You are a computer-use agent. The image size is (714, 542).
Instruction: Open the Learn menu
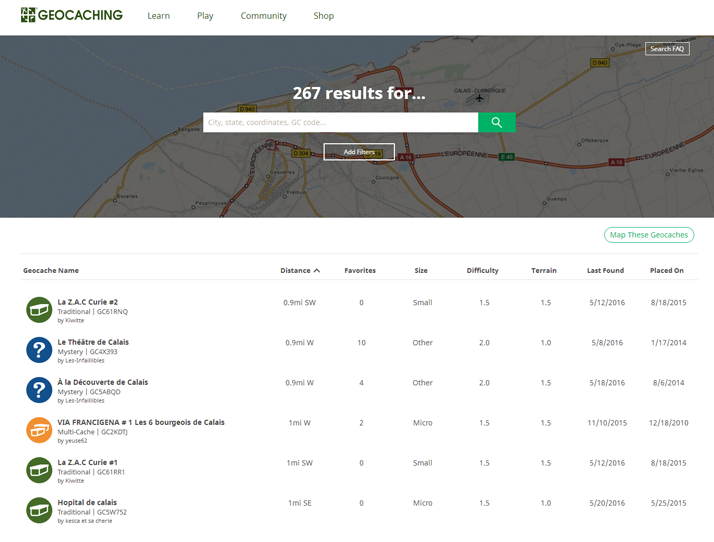[x=158, y=16]
